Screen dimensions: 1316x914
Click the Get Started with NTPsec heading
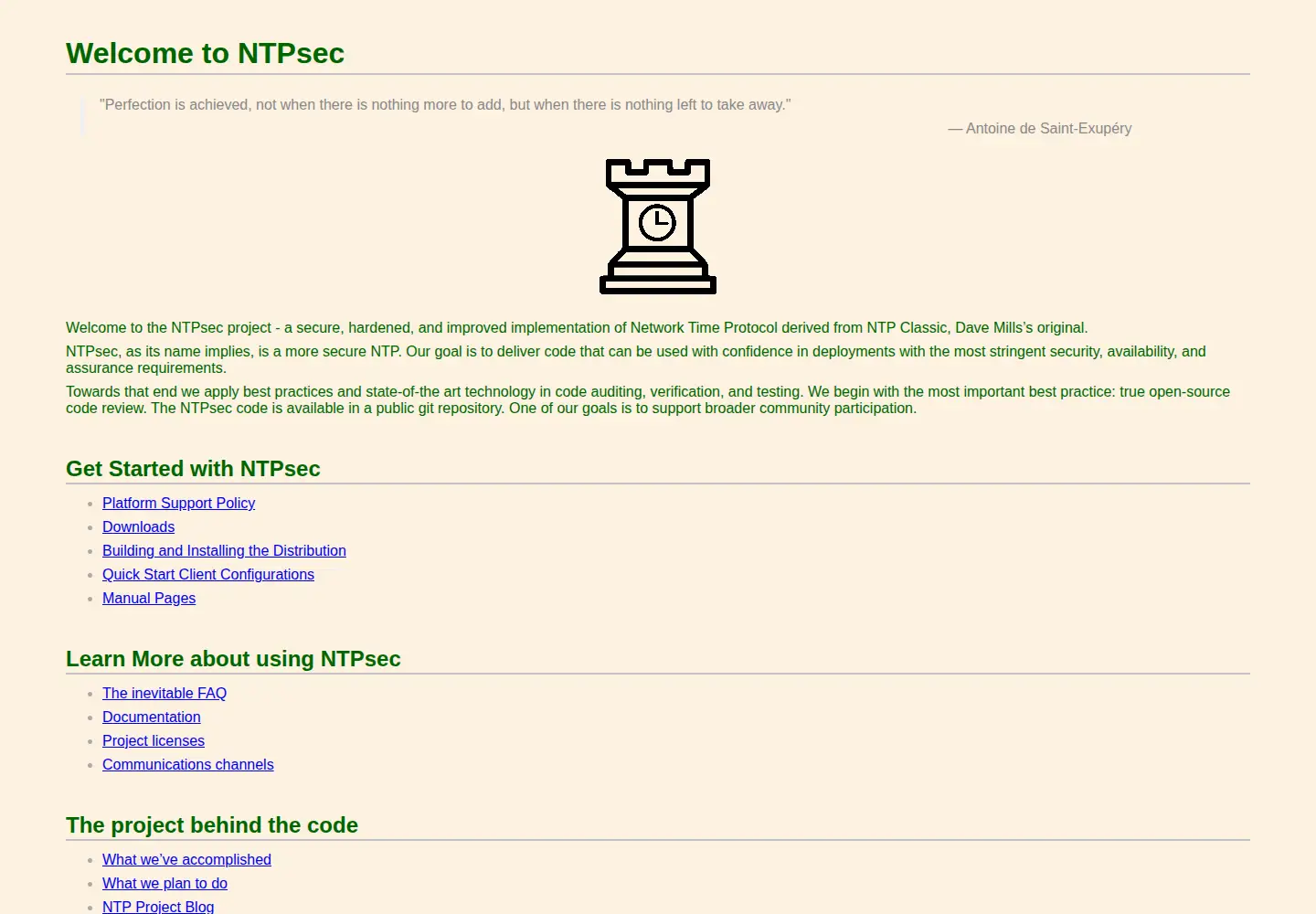[193, 469]
